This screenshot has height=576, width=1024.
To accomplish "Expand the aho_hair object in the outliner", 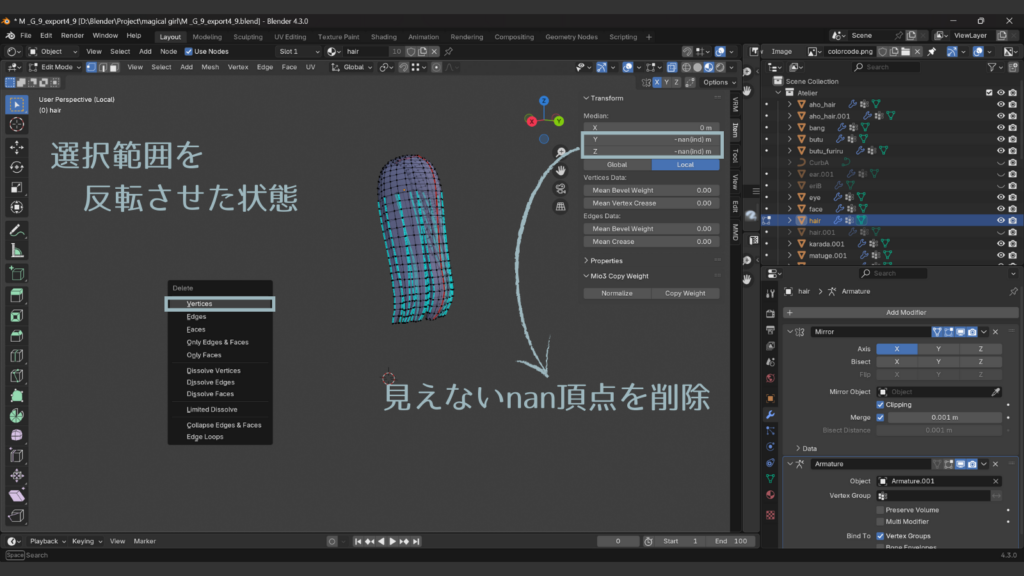I will pos(789,104).
